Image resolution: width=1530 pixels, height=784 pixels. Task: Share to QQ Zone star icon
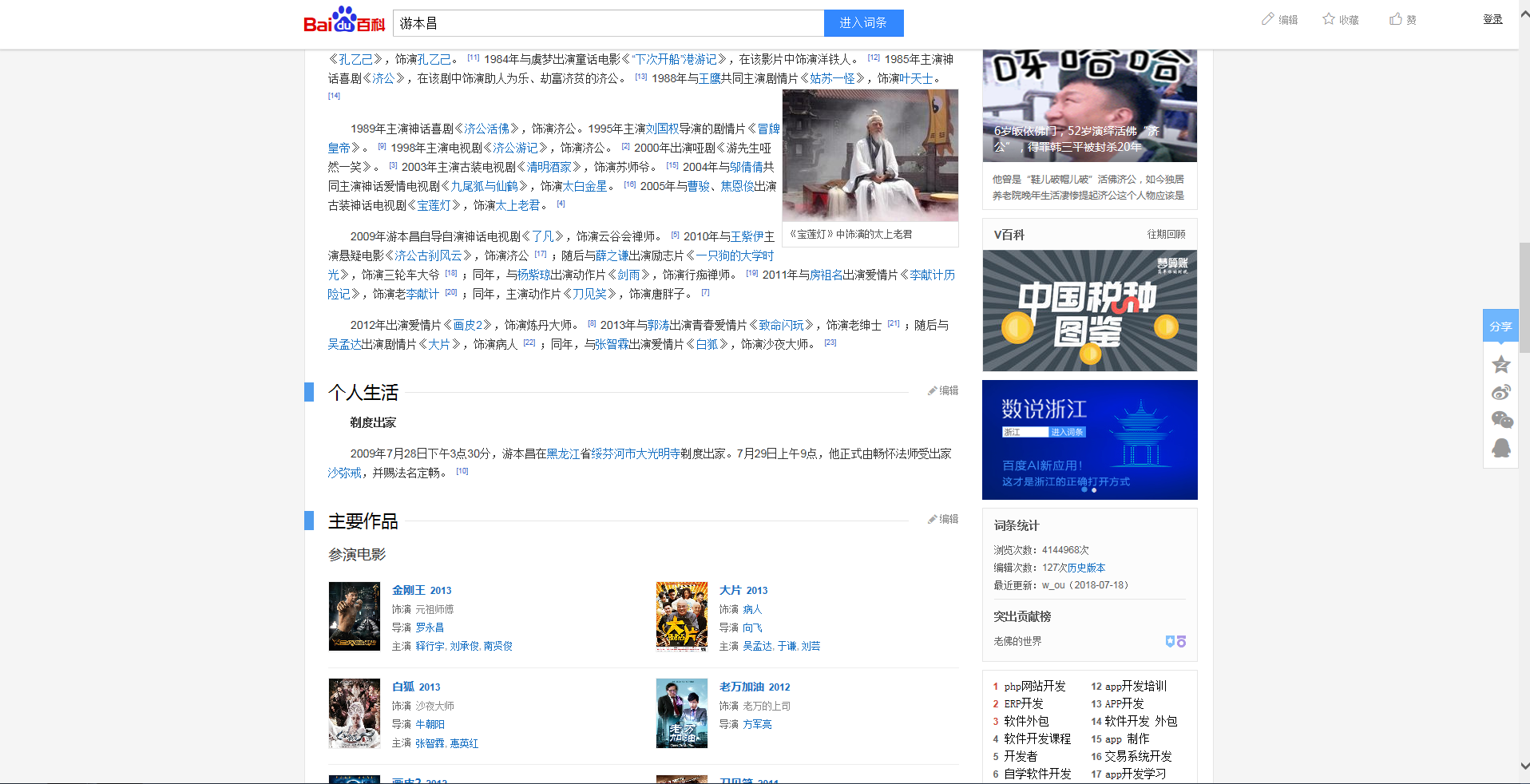coord(1501,365)
